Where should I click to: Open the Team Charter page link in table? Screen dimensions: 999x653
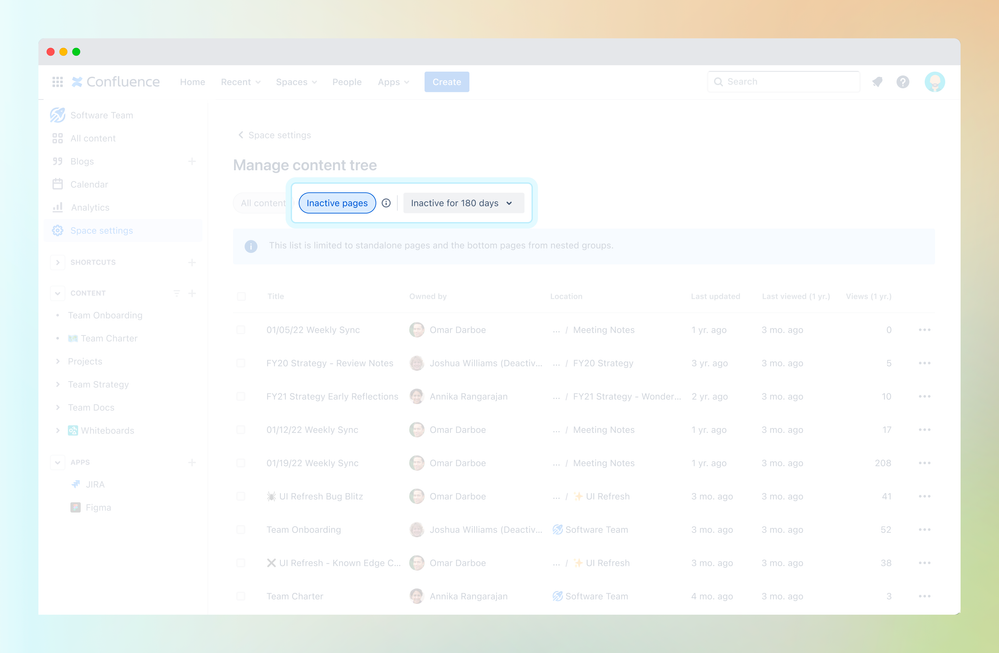point(294,596)
